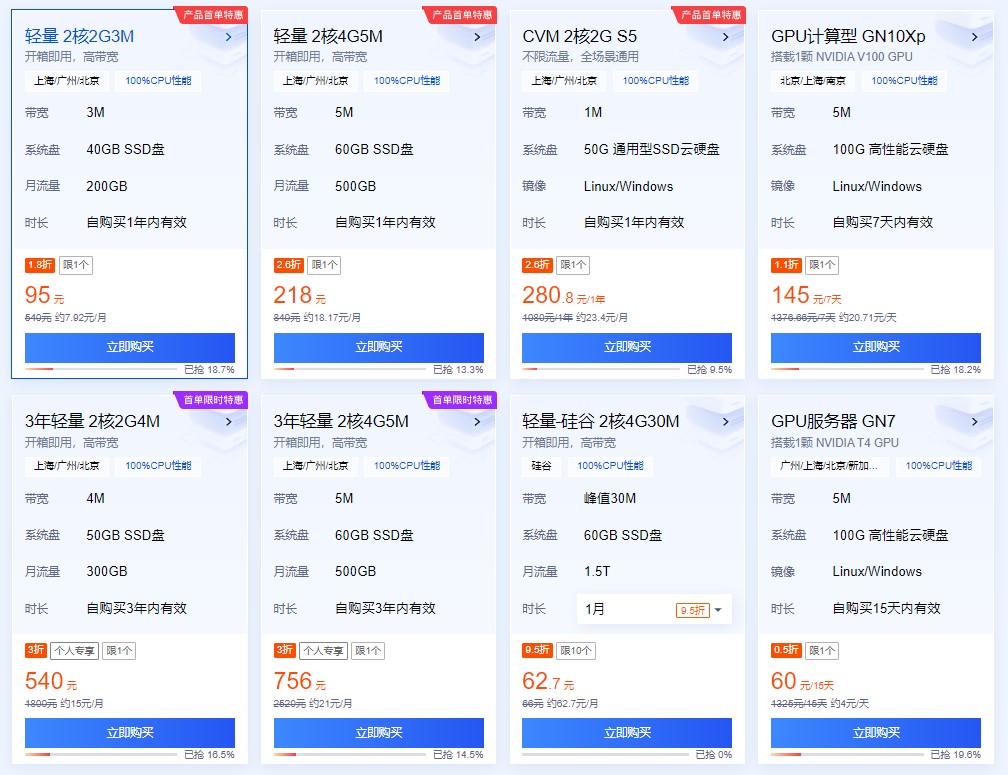Viewport: 1008px width, 775px height.
Task: Open GPU服务器 GN7 product title
Action: point(833,422)
